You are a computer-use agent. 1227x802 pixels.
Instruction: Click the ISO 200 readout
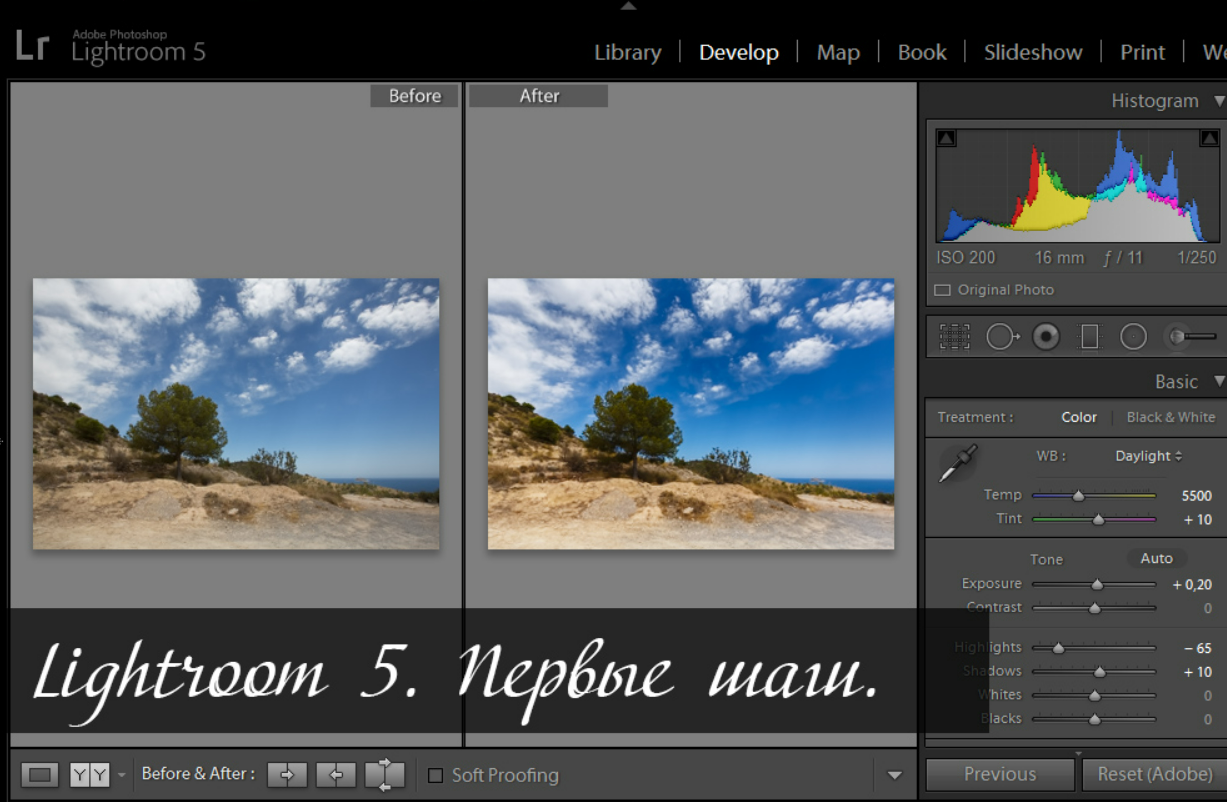967,257
